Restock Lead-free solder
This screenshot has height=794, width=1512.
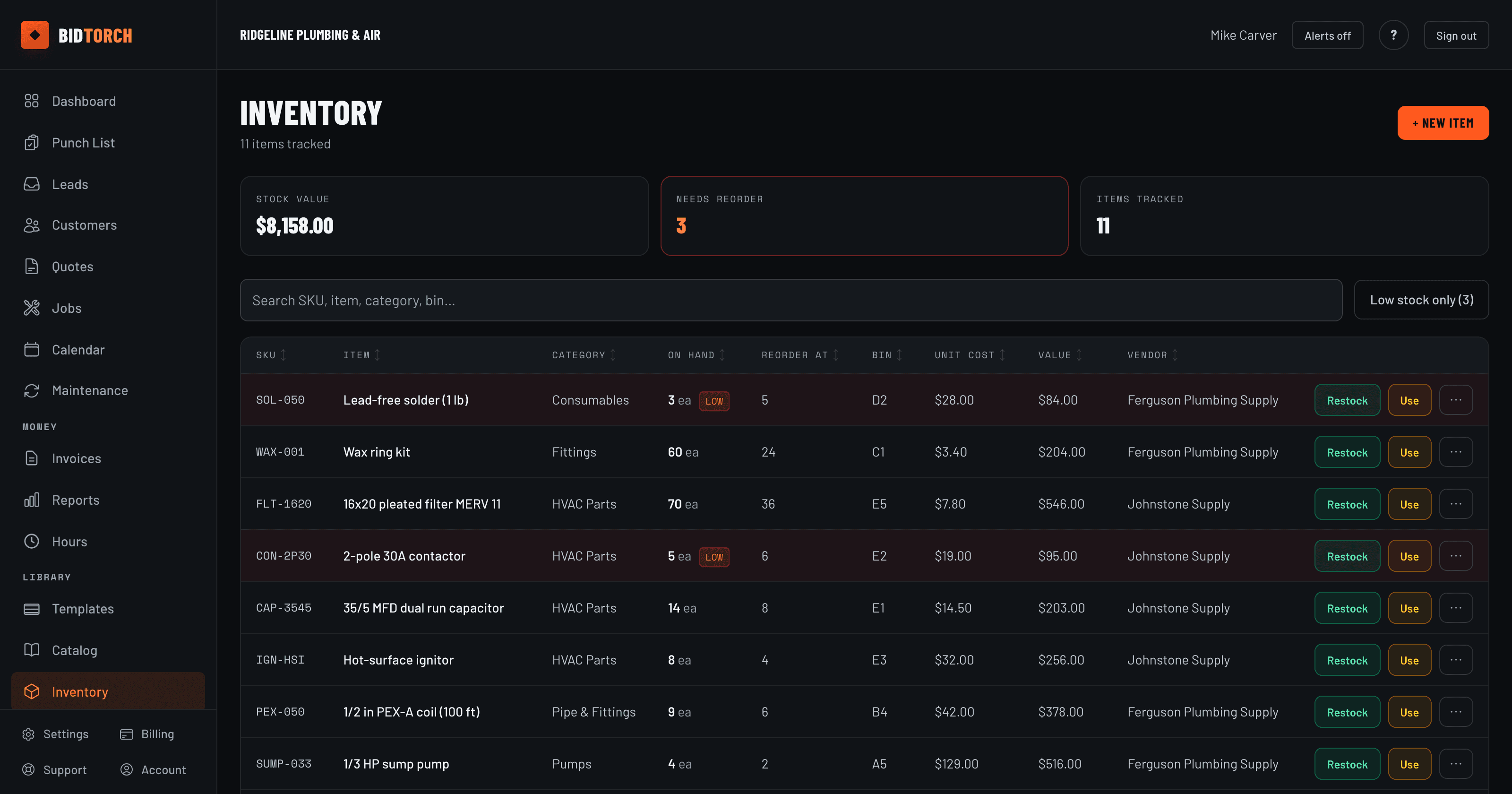point(1347,400)
